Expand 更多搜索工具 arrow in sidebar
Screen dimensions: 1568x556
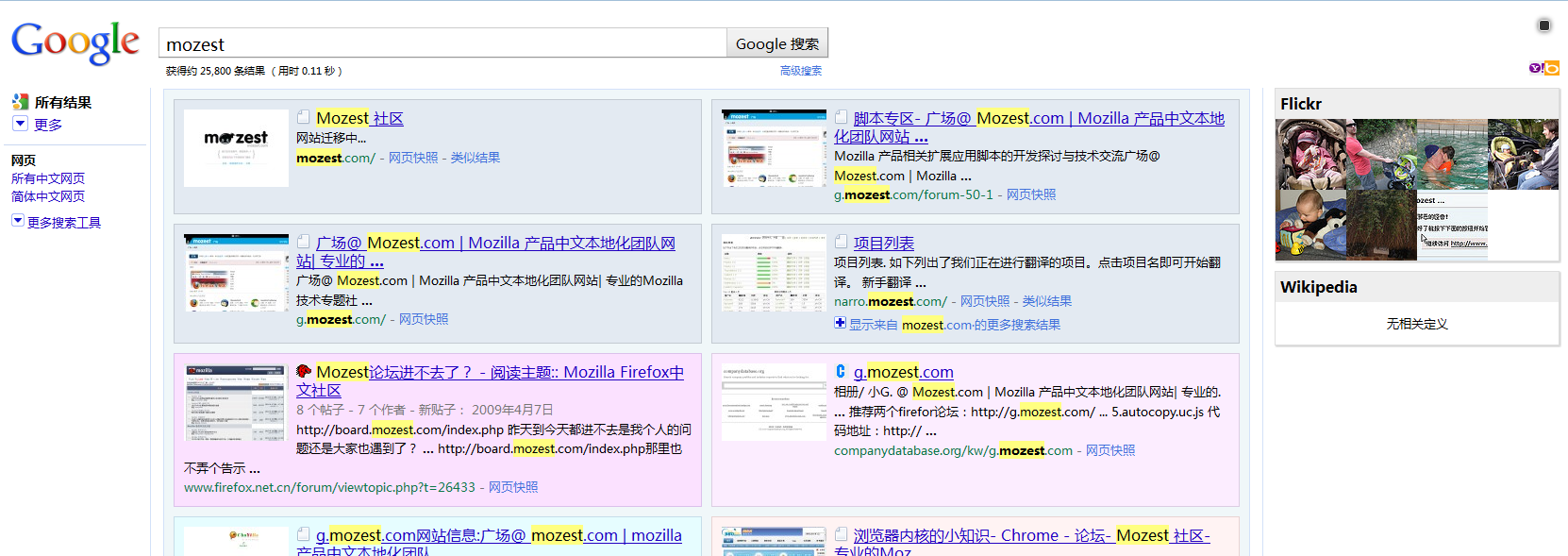point(18,220)
